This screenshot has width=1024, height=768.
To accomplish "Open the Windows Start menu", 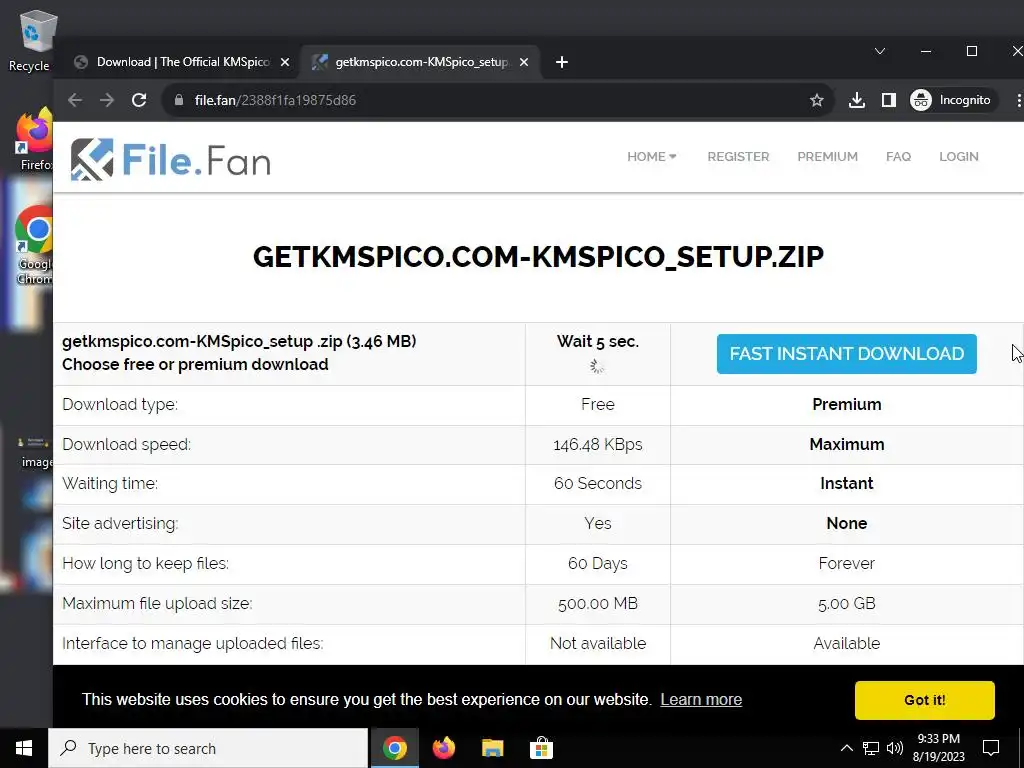I will (x=24, y=748).
